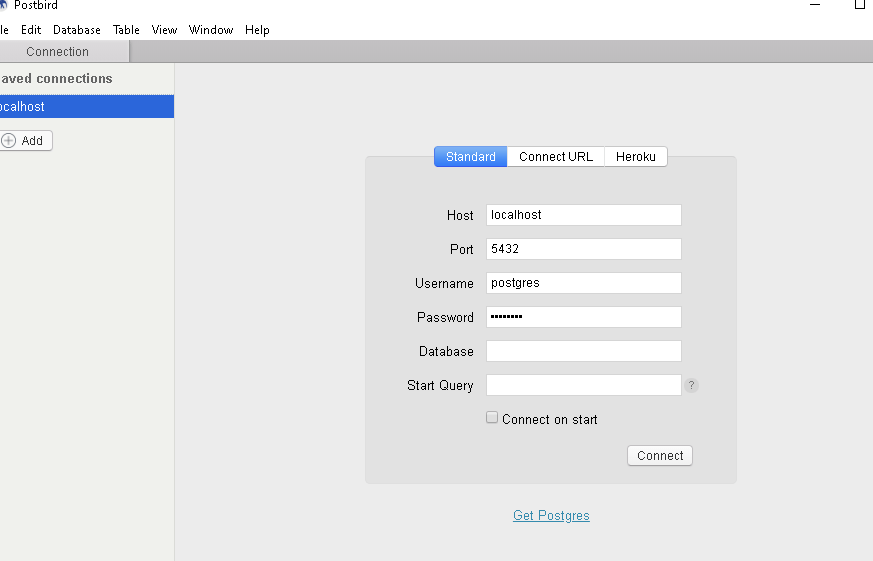Open the Table menu

pos(126,30)
